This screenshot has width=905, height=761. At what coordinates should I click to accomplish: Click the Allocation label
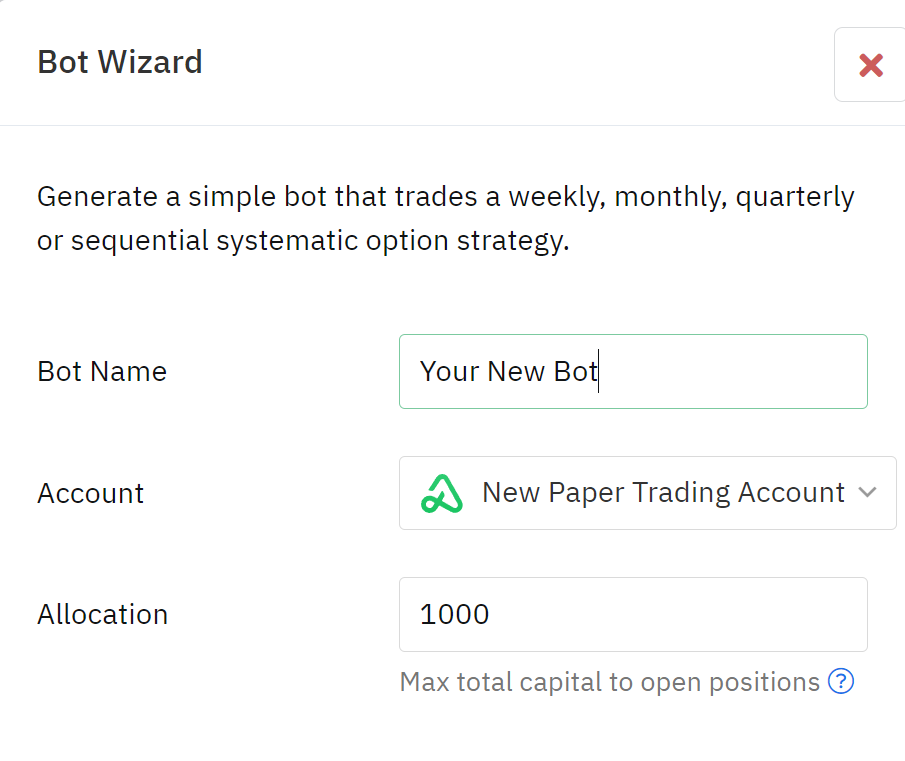click(x=103, y=614)
